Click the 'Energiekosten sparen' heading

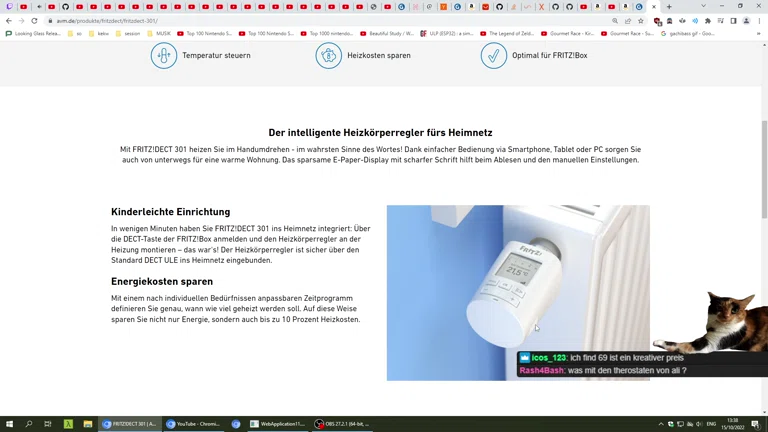point(162,281)
